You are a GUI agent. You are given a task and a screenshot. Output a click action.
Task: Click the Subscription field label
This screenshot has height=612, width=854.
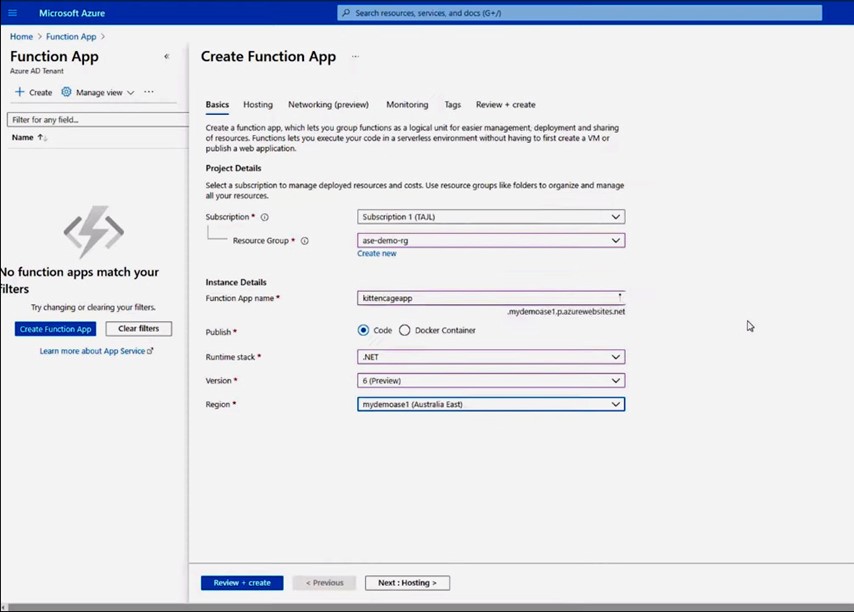(227, 217)
